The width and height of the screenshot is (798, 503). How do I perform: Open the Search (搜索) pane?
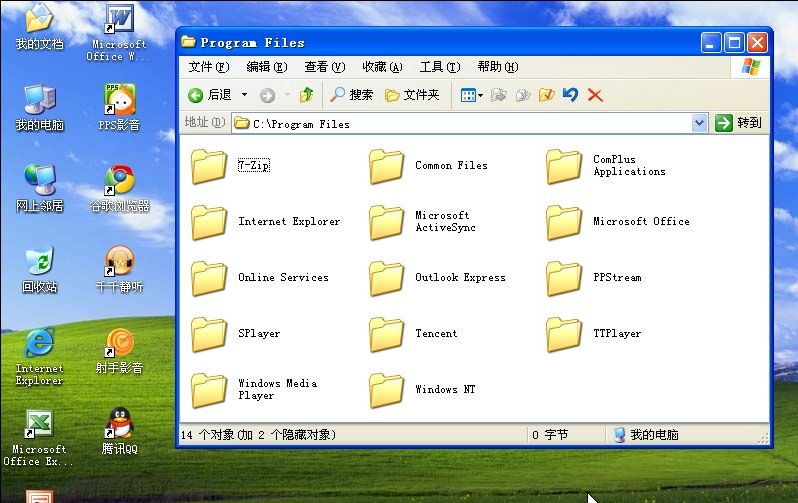tap(351, 95)
